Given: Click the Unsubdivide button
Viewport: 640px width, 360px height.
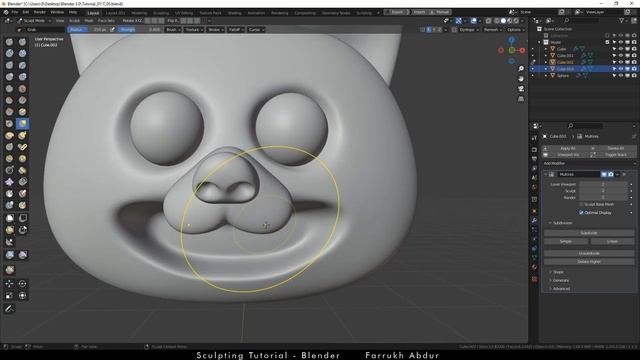Looking at the screenshot, I should pyautogui.click(x=589, y=253).
